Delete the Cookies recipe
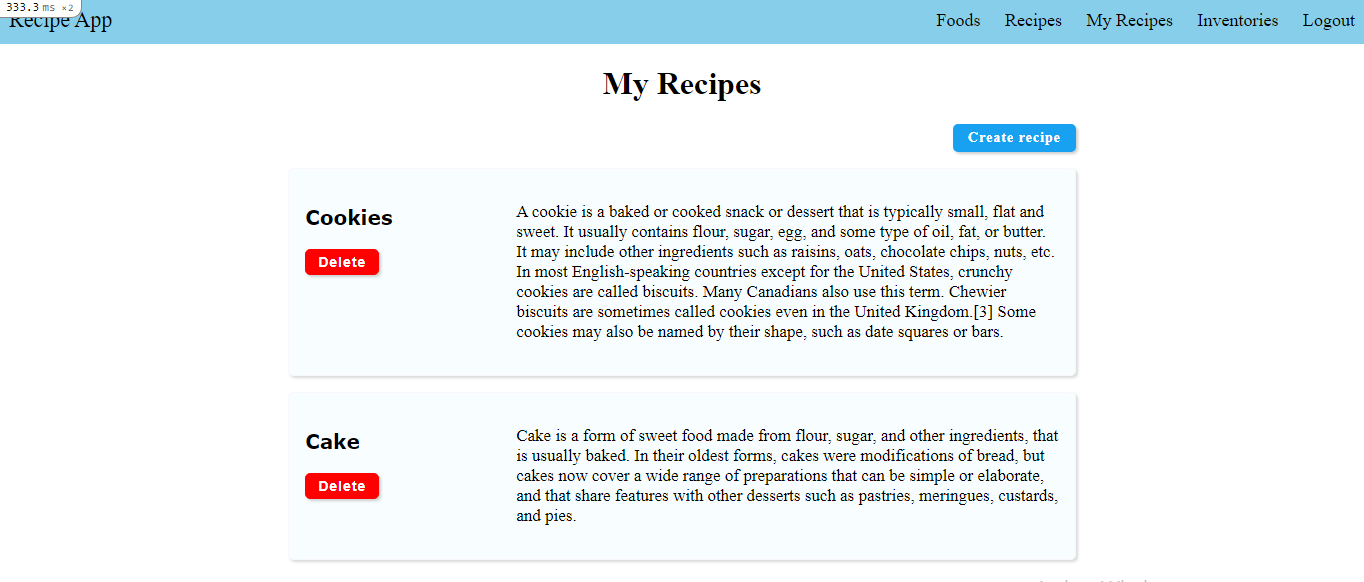The height and width of the screenshot is (582, 1364). (342, 261)
